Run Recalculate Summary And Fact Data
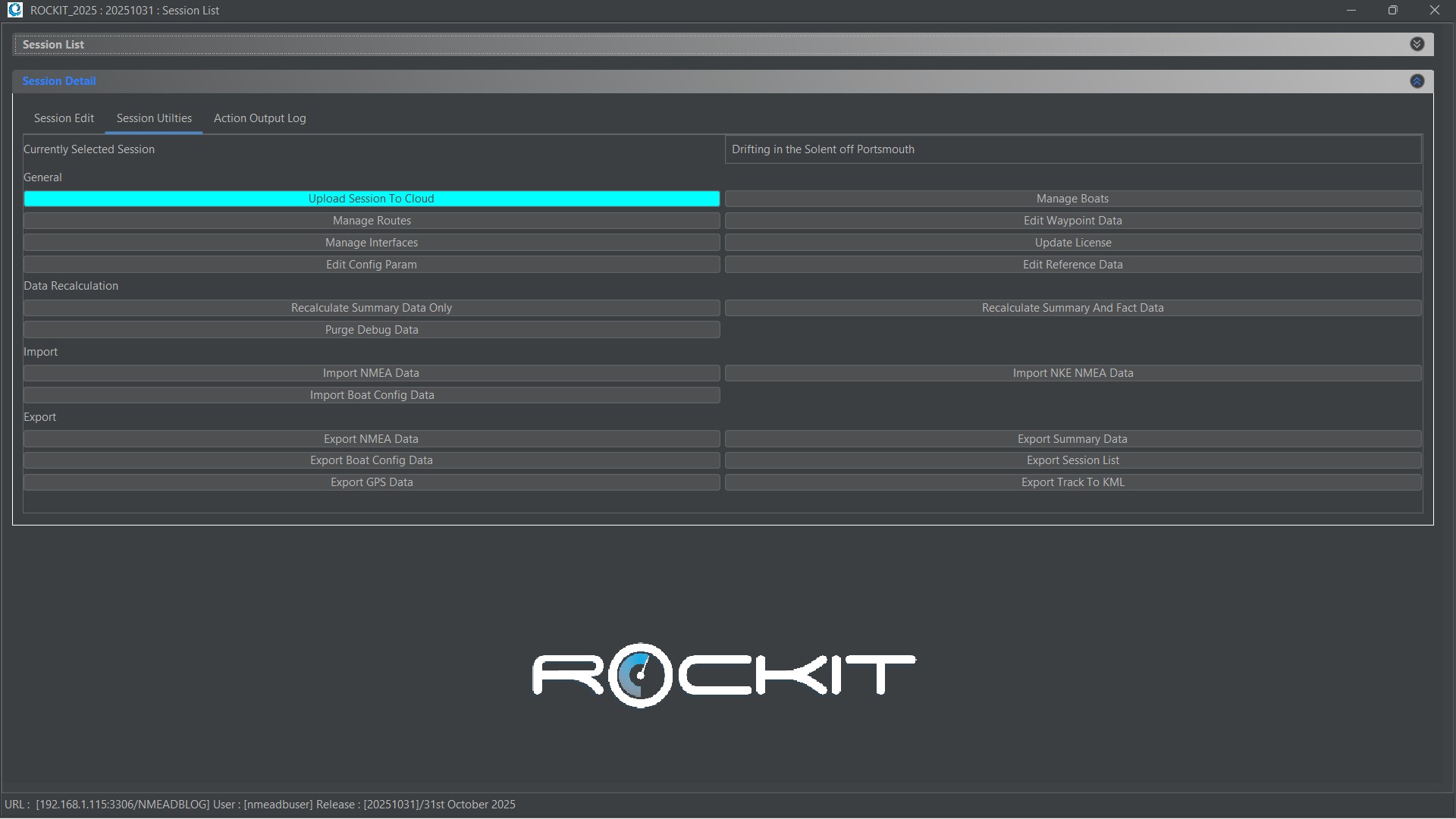1456x819 pixels. (x=1072, y=308)
